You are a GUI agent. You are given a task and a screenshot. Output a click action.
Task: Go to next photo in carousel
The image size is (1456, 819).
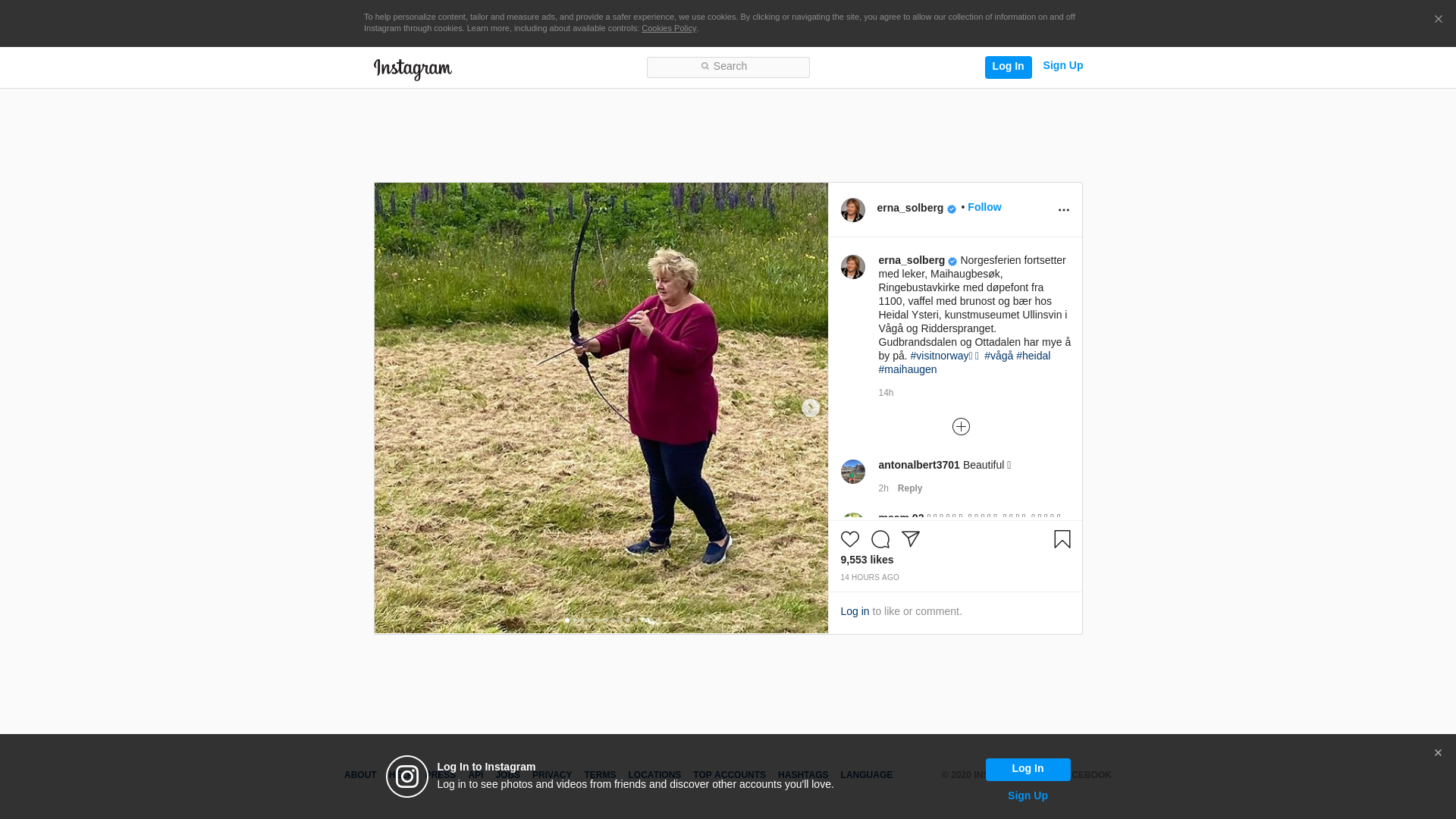tap(810, 408)
